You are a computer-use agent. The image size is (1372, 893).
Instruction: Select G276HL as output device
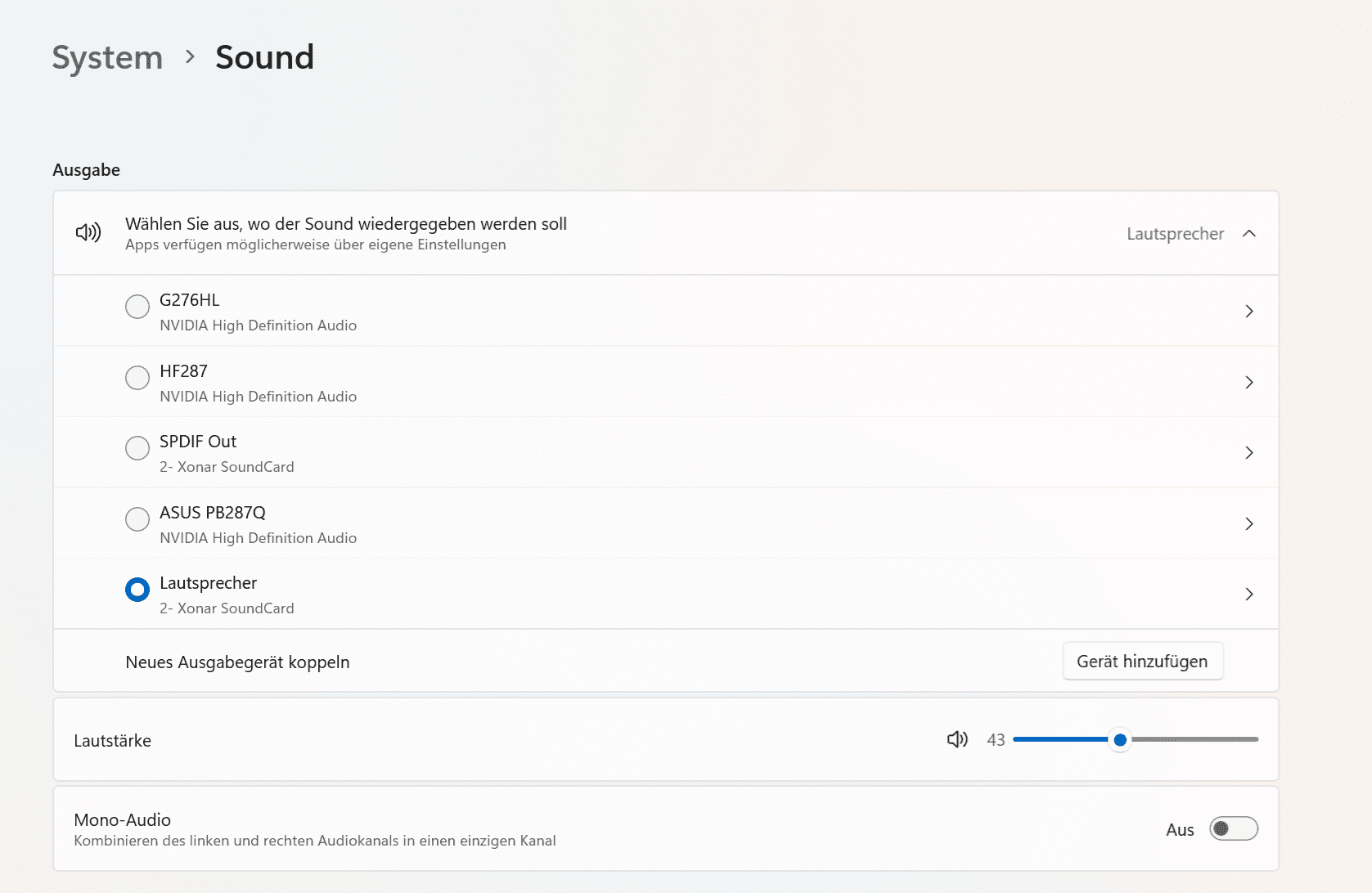137,307
